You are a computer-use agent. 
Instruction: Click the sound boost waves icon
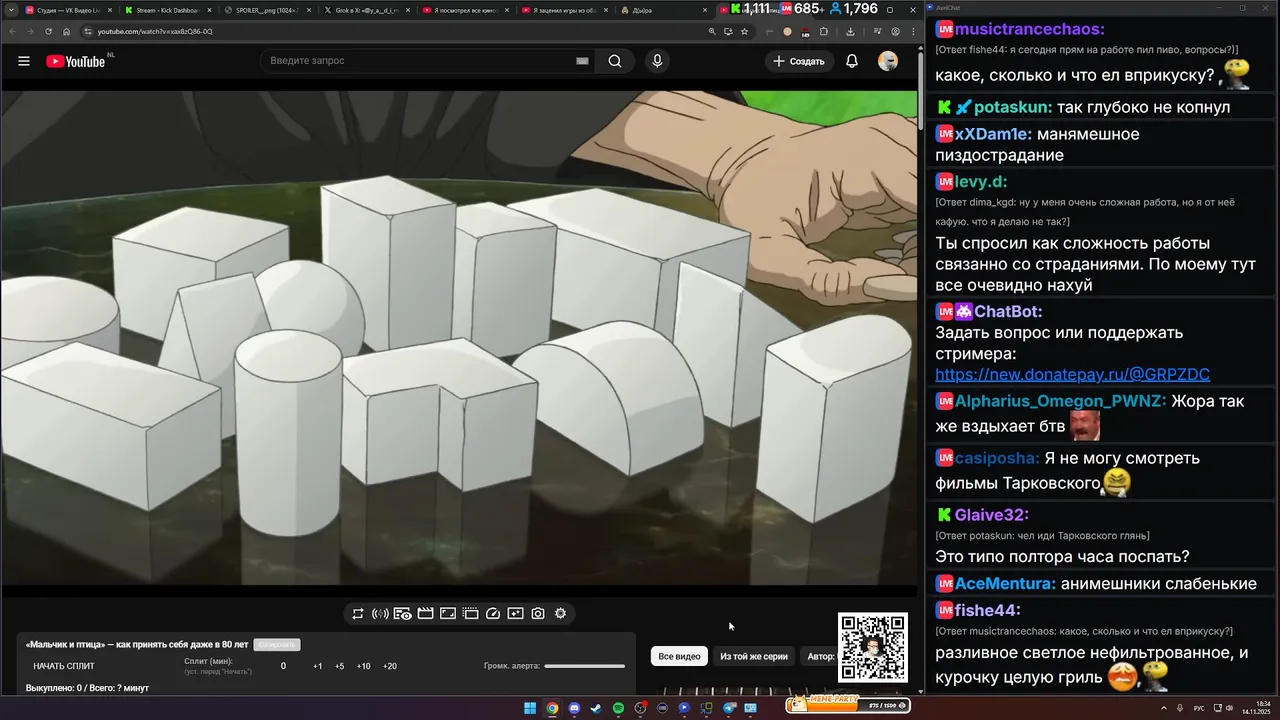click(380, 614)
